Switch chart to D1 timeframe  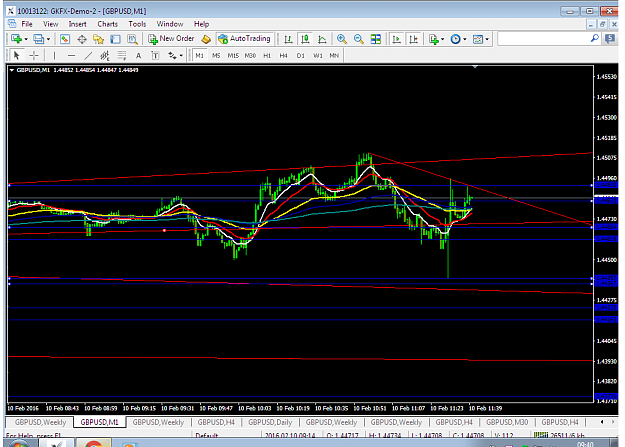coord(301,56)
